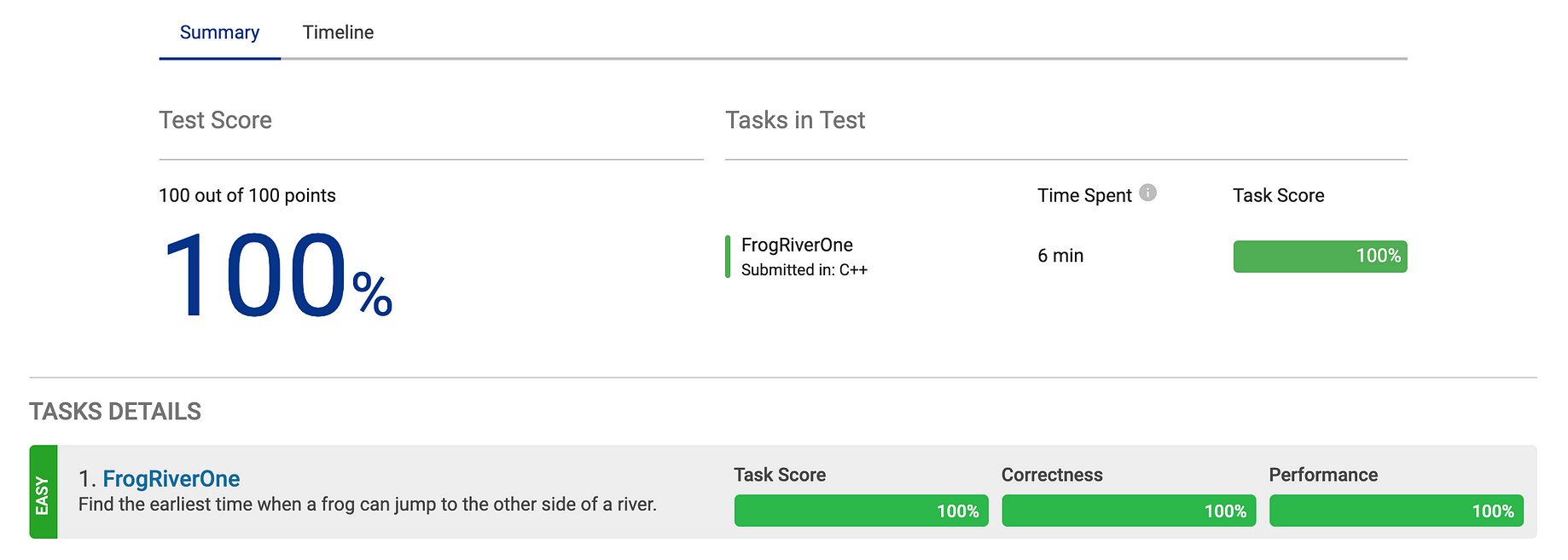Open the FrogRiverOne task details link
The width and height of the screenshot is (1568, 560).
(171, 478)
